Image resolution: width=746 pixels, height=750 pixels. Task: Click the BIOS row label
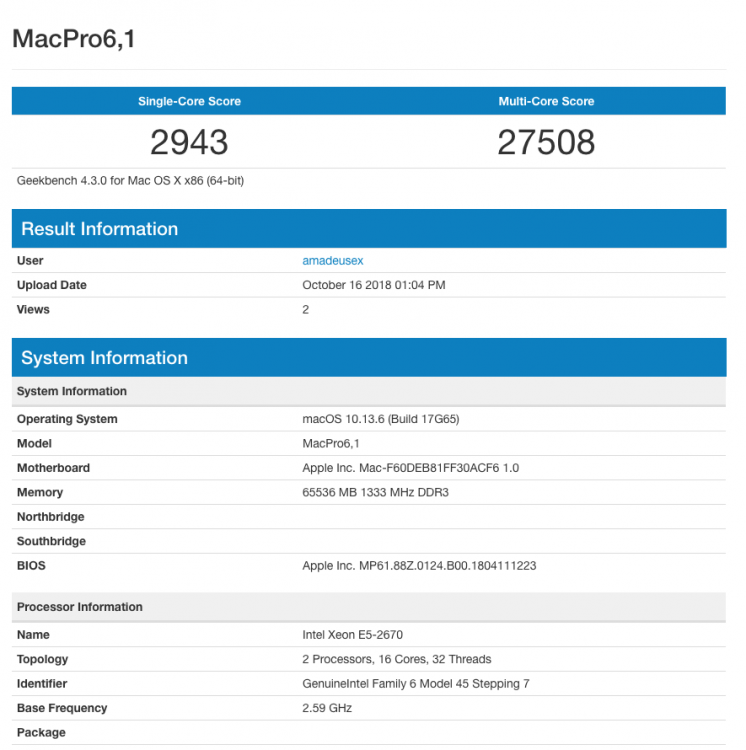31,565
